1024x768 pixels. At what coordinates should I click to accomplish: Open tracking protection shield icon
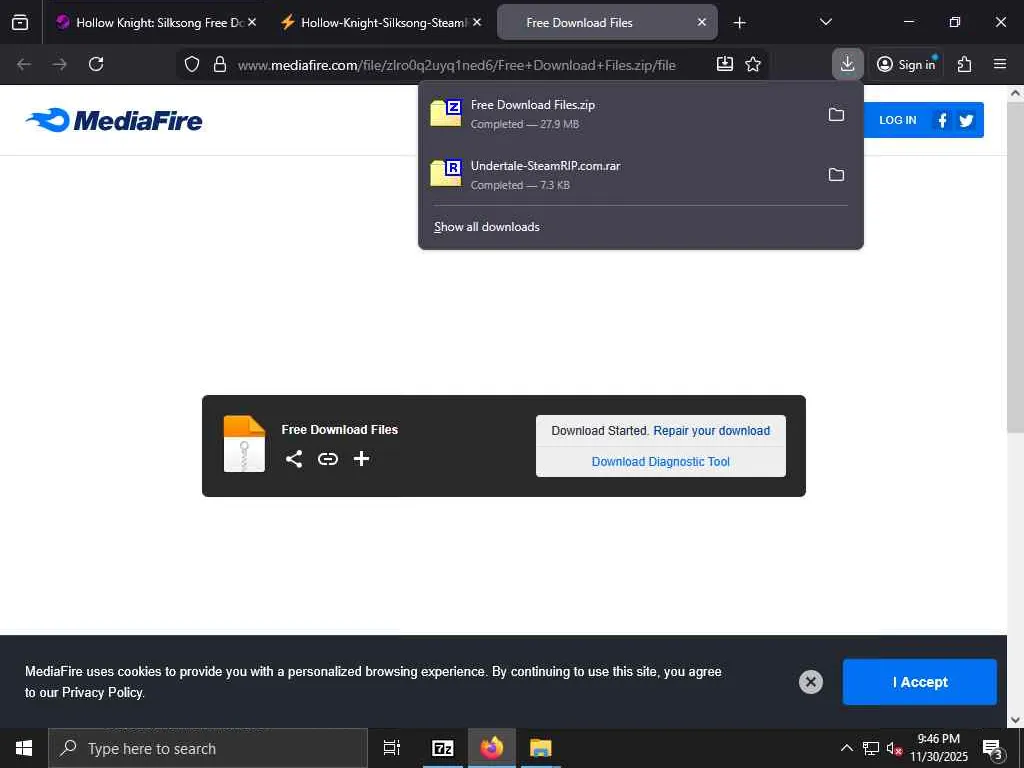[x=191, y=64]
